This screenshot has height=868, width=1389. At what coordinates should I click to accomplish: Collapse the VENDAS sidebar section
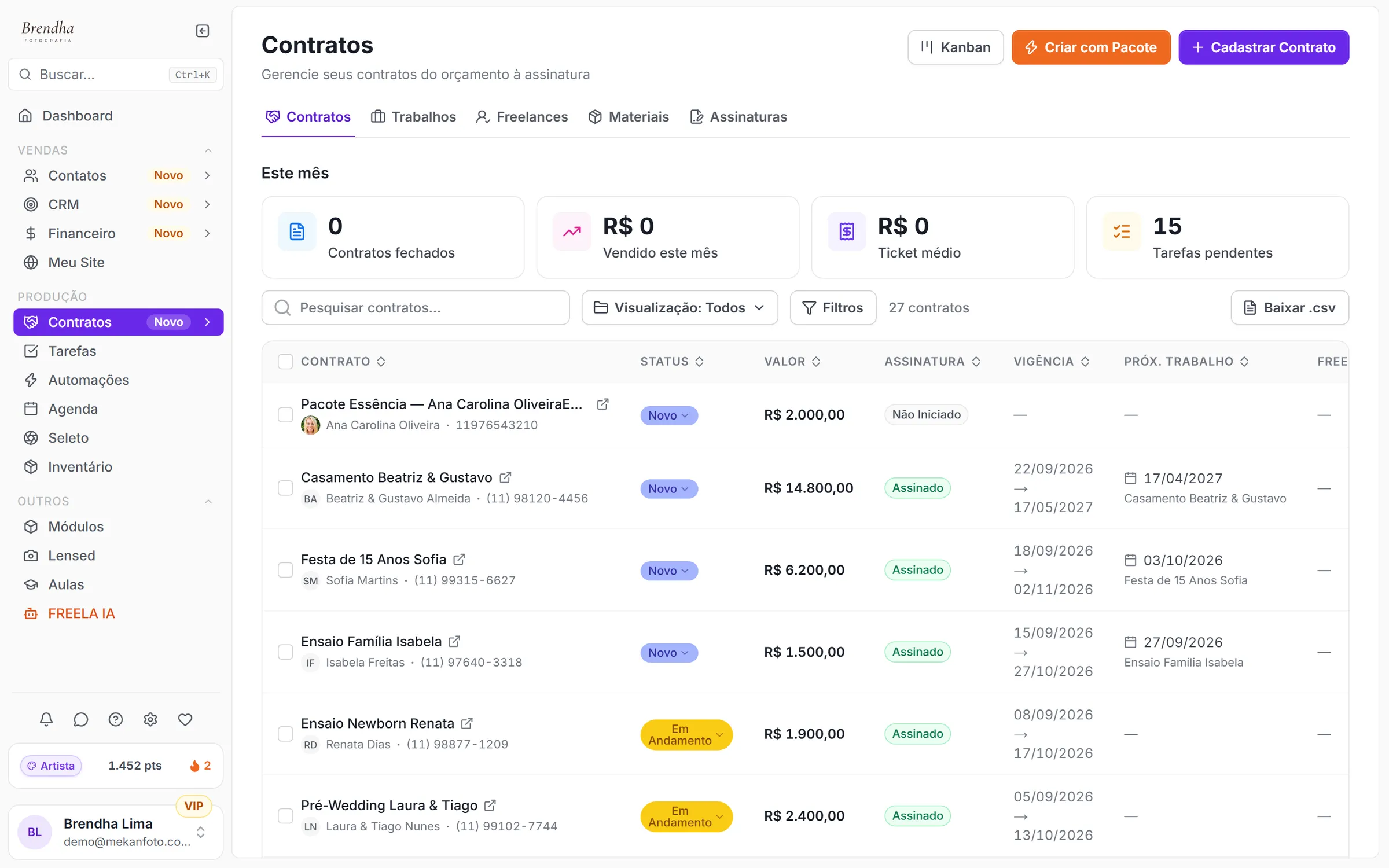(208, 150)
